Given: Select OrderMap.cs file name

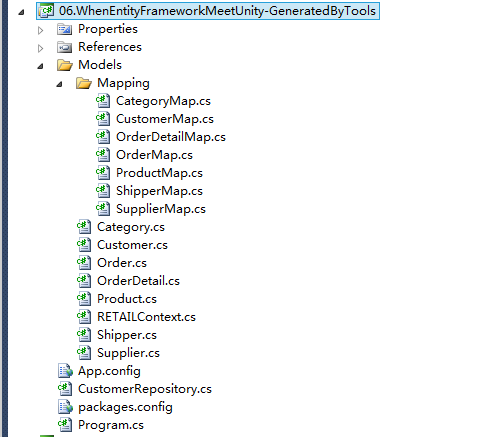Looking at the screenshot, I should [154, 155].
